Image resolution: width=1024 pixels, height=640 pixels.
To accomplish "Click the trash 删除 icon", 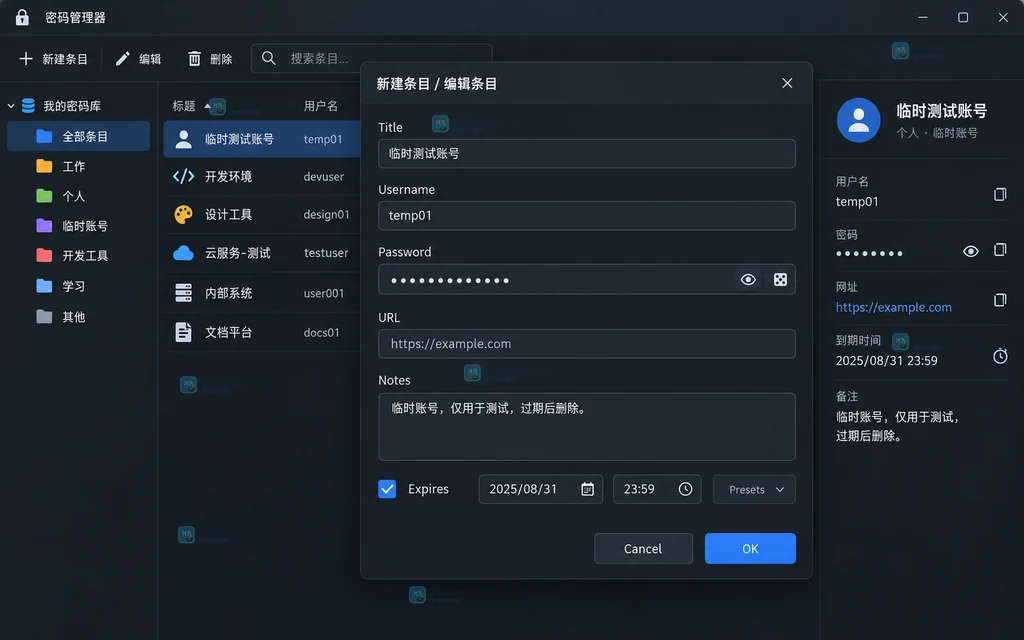I will [x=195, y=59].
